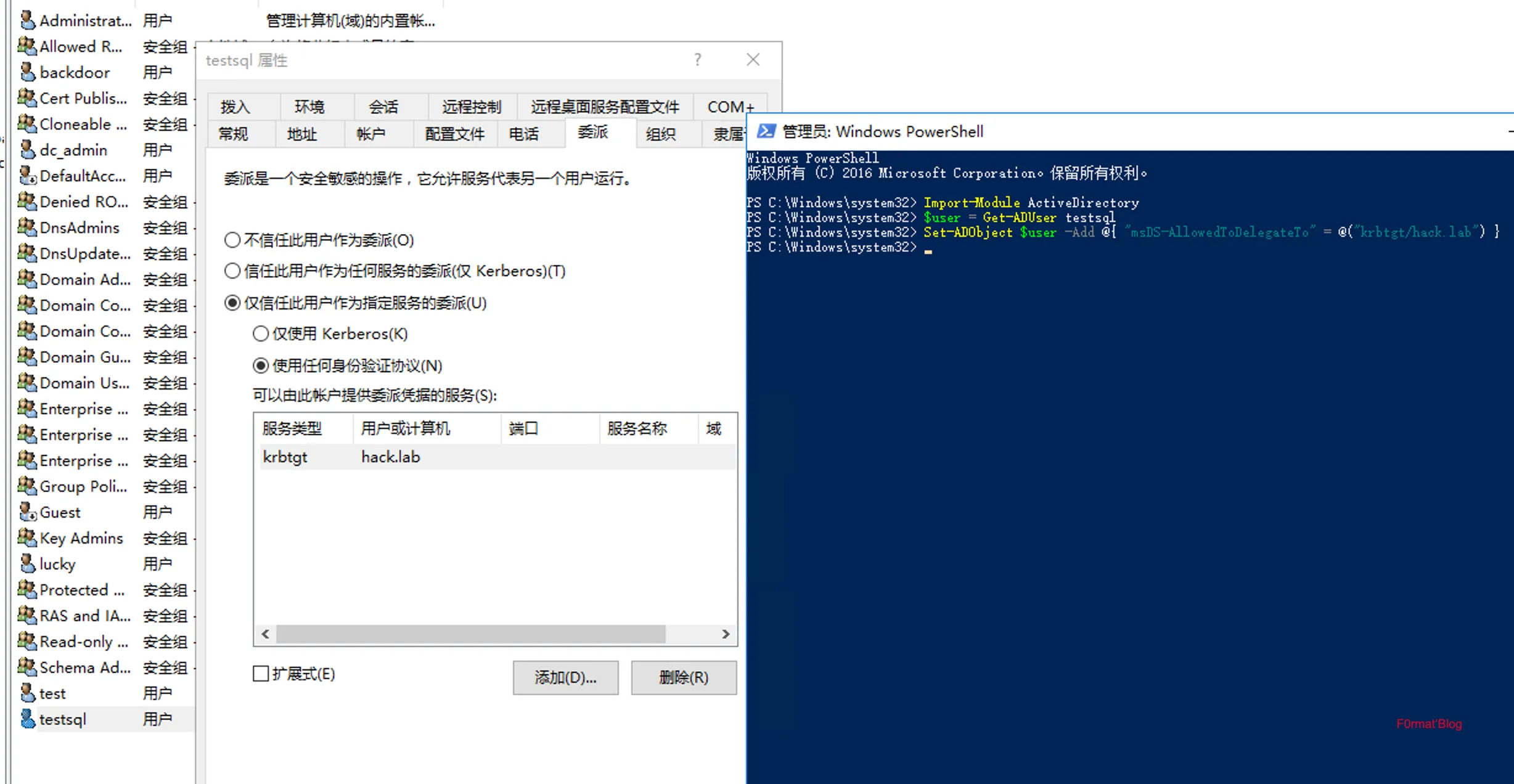Click the Key Admins group icon

pos(27,538)
